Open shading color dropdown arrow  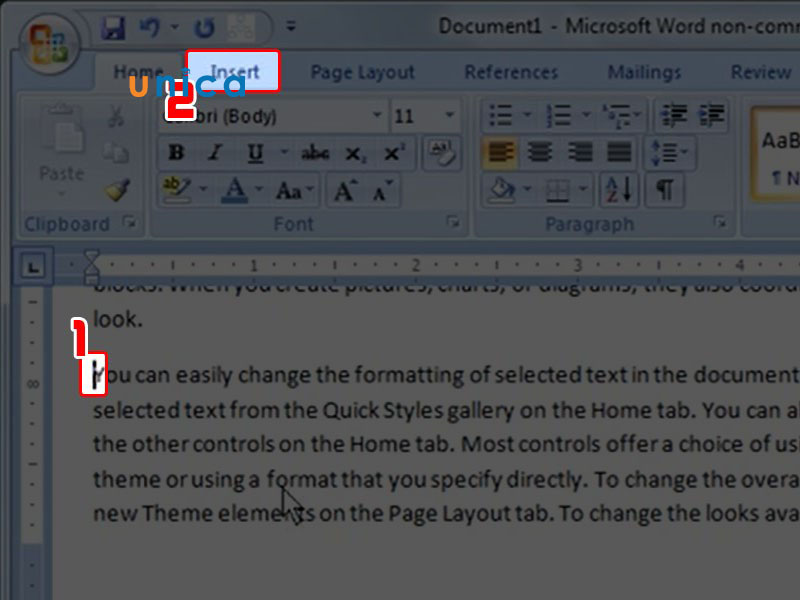[x=528, y=190]
